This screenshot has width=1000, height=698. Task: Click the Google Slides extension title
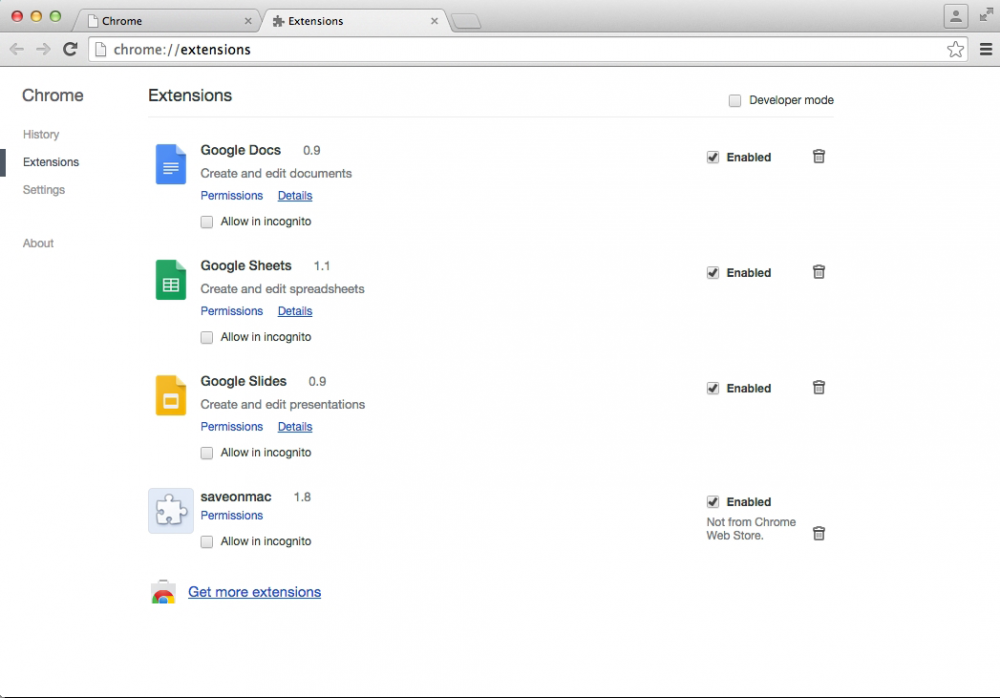[243, 381]
